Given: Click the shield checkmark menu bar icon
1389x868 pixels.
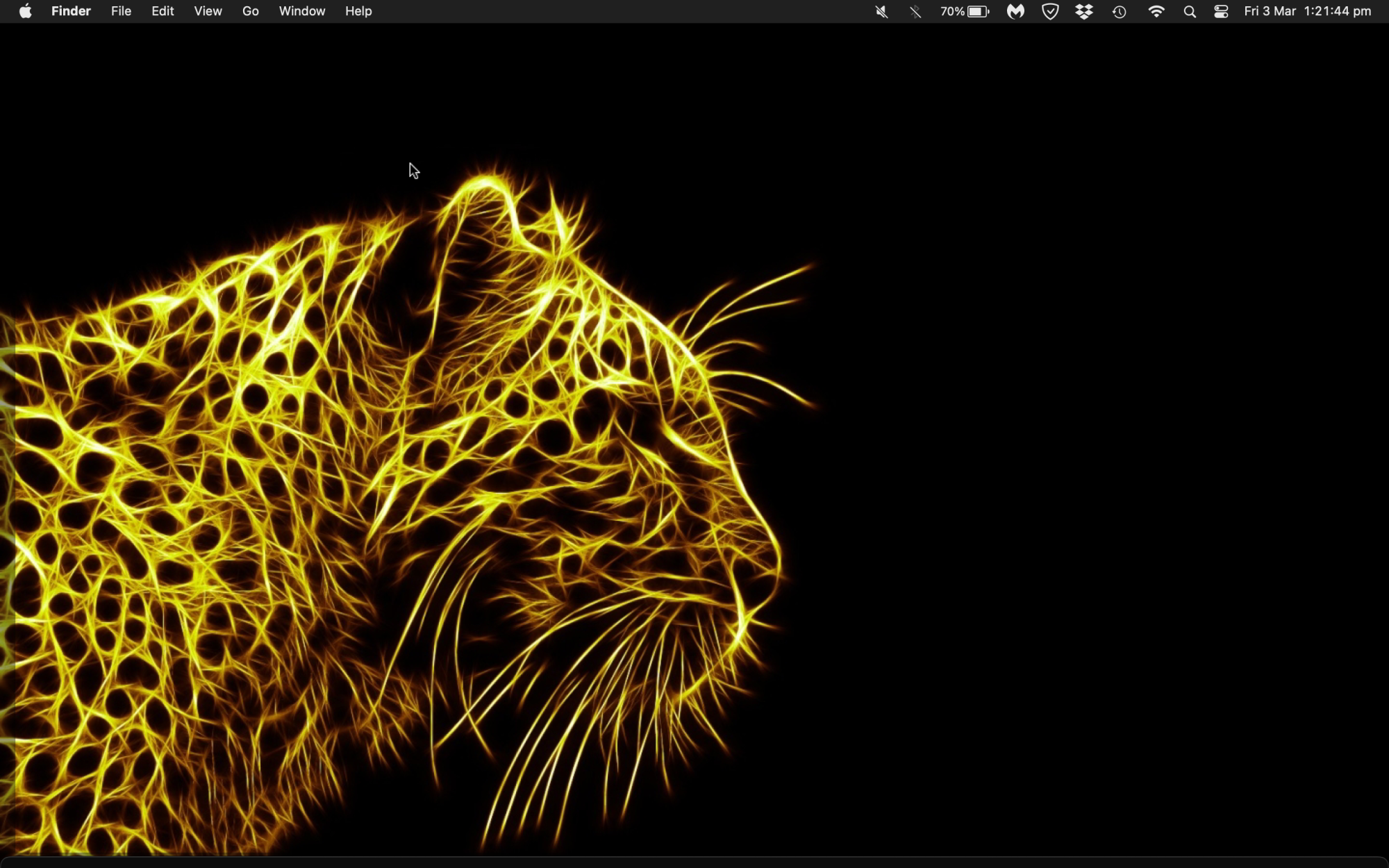Looking at the screenshot, I should pyautogui.click(x=1050, y=12).
